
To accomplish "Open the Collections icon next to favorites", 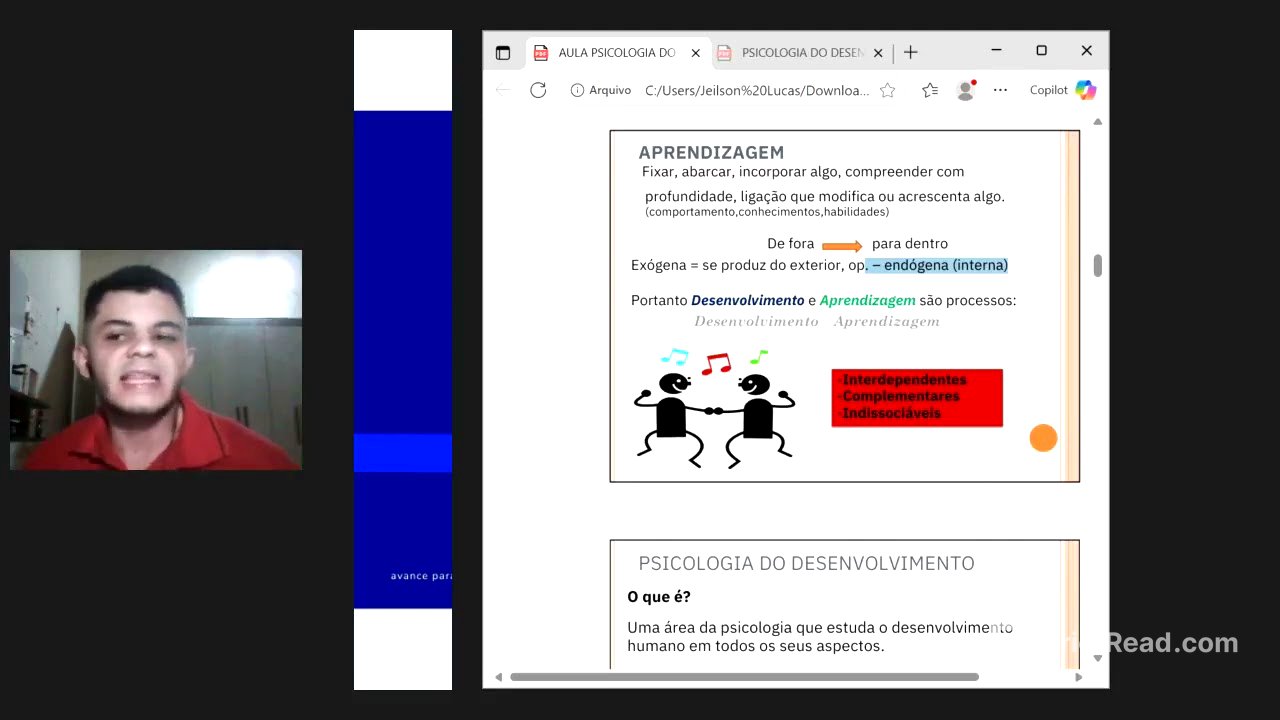I will click(x=930, y=90).
